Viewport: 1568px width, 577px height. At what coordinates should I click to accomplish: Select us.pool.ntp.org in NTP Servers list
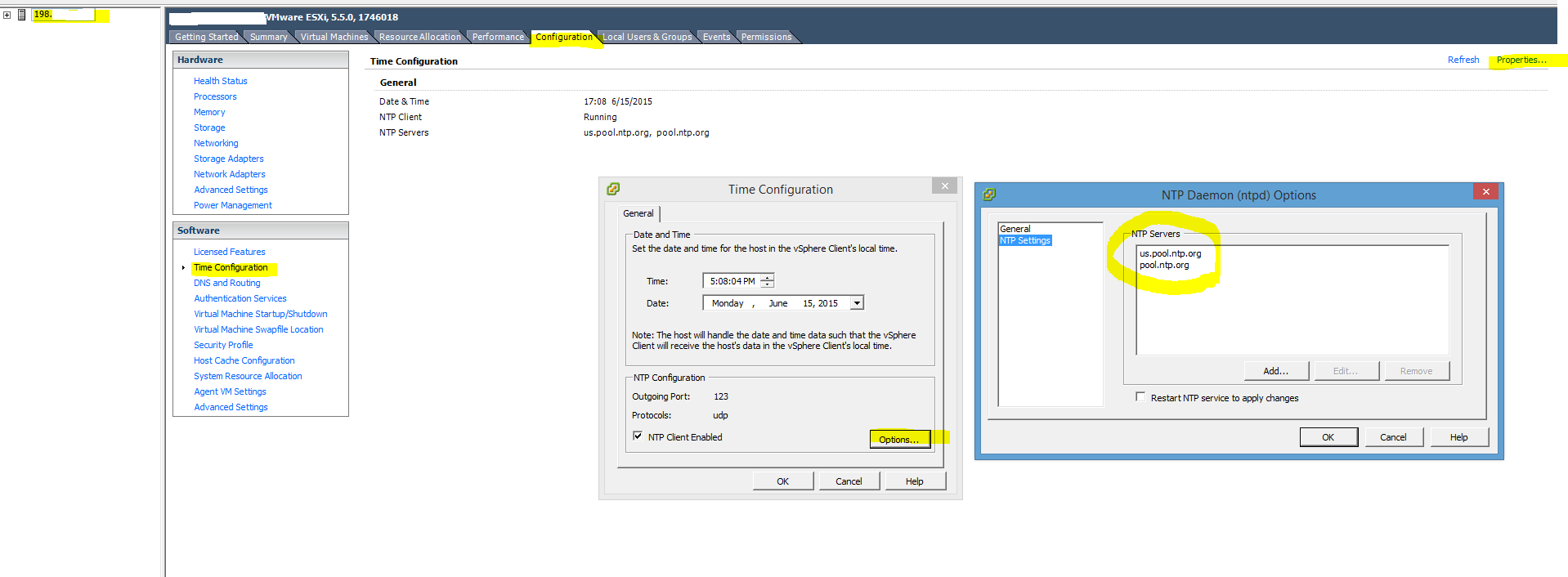(1170, 253)
